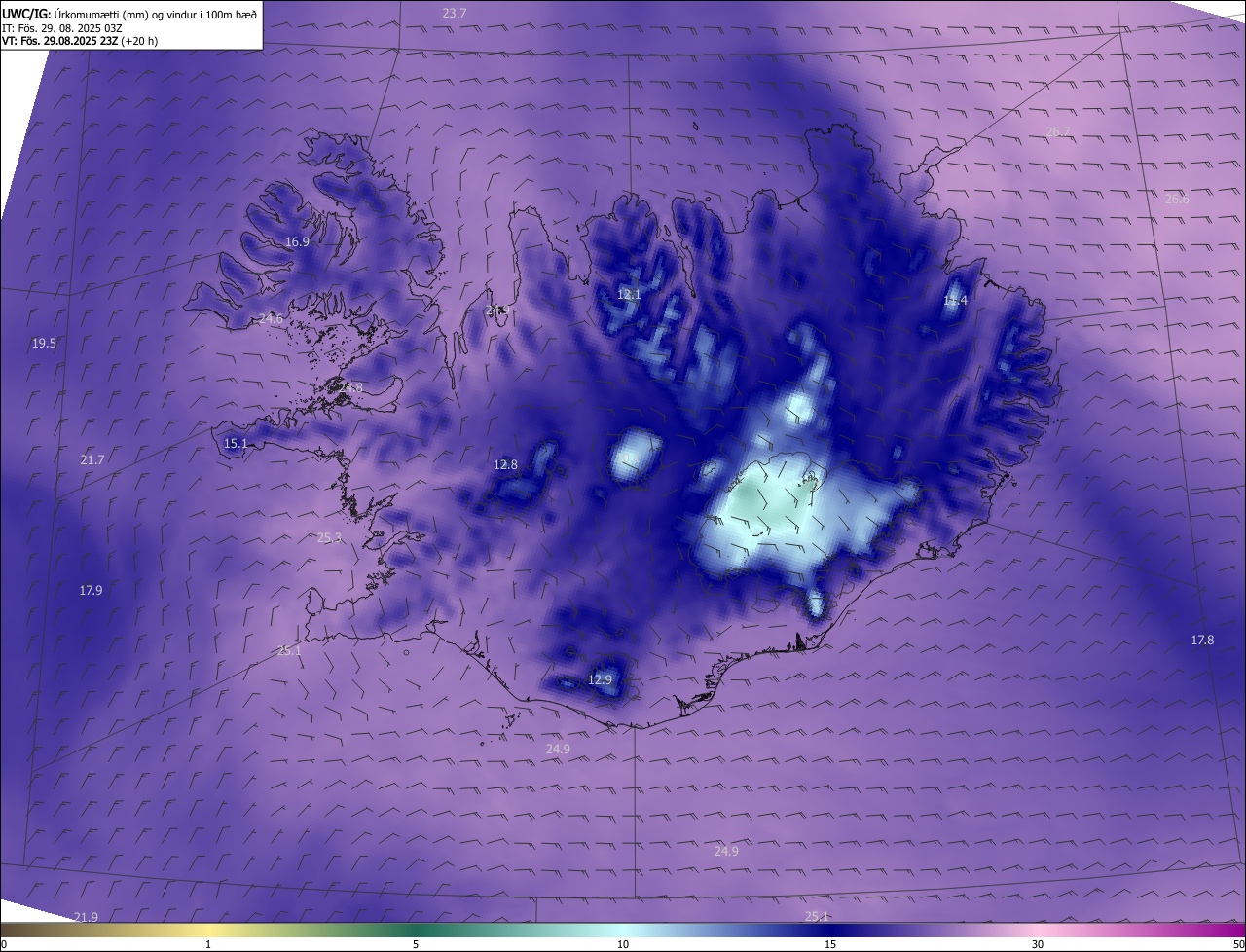The width and height of the screenshot is (1246, 952).
Task: Select the 12.9 value label
Action: (x=601, y=679)
